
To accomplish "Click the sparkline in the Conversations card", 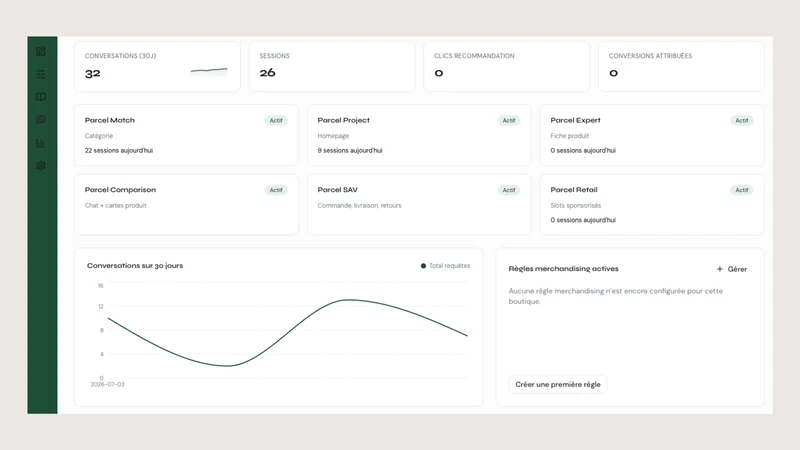I will [209, 71].
